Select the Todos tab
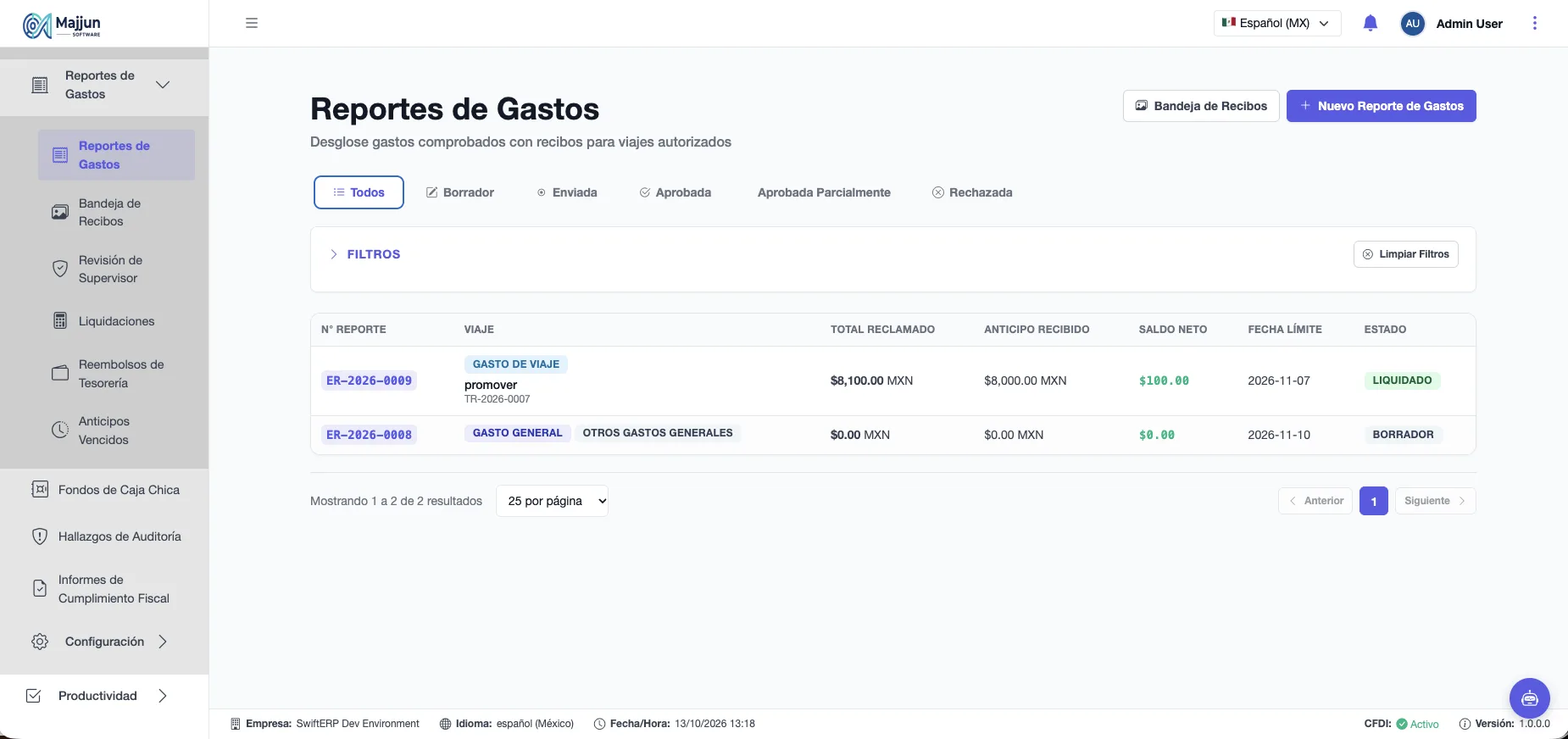This screenshot has width=1568, height=739. (359, 192)
